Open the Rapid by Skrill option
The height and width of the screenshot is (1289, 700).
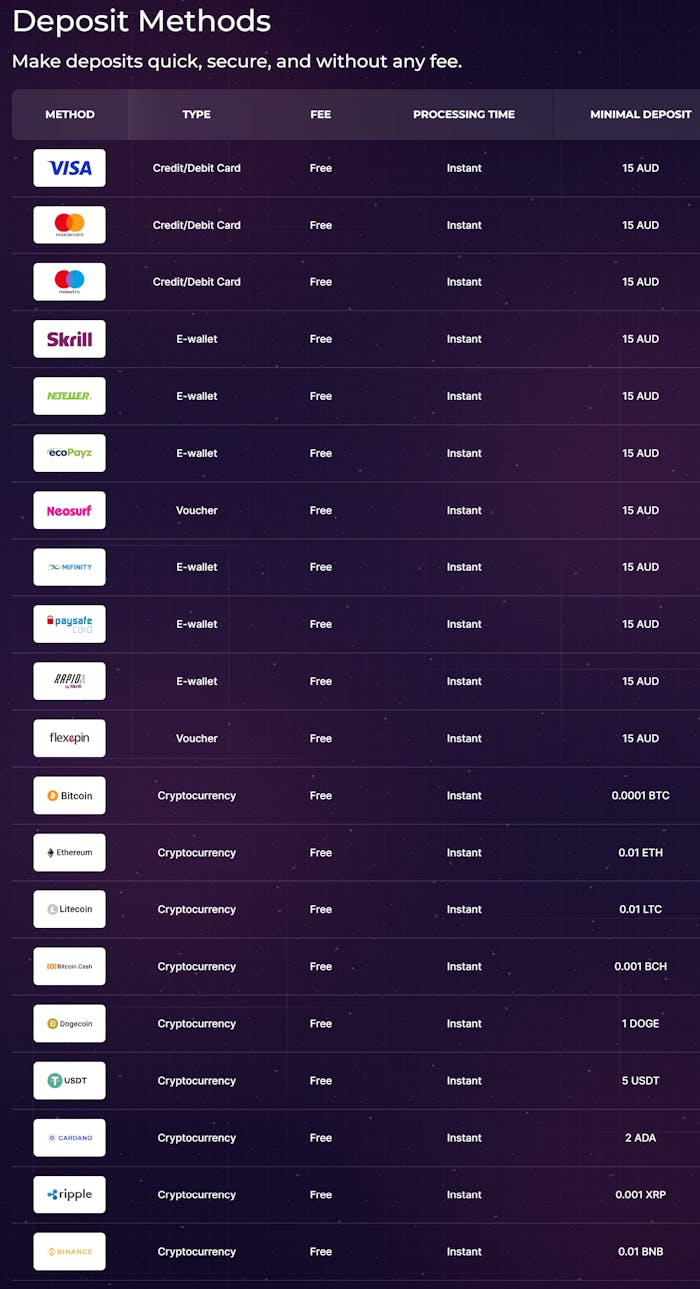coord(69,681)
